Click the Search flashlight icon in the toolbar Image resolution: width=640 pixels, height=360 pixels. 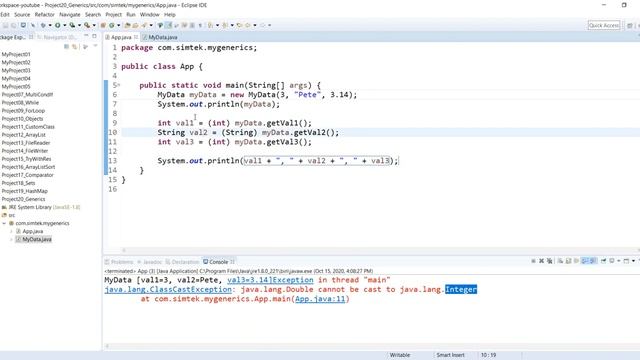144,25
